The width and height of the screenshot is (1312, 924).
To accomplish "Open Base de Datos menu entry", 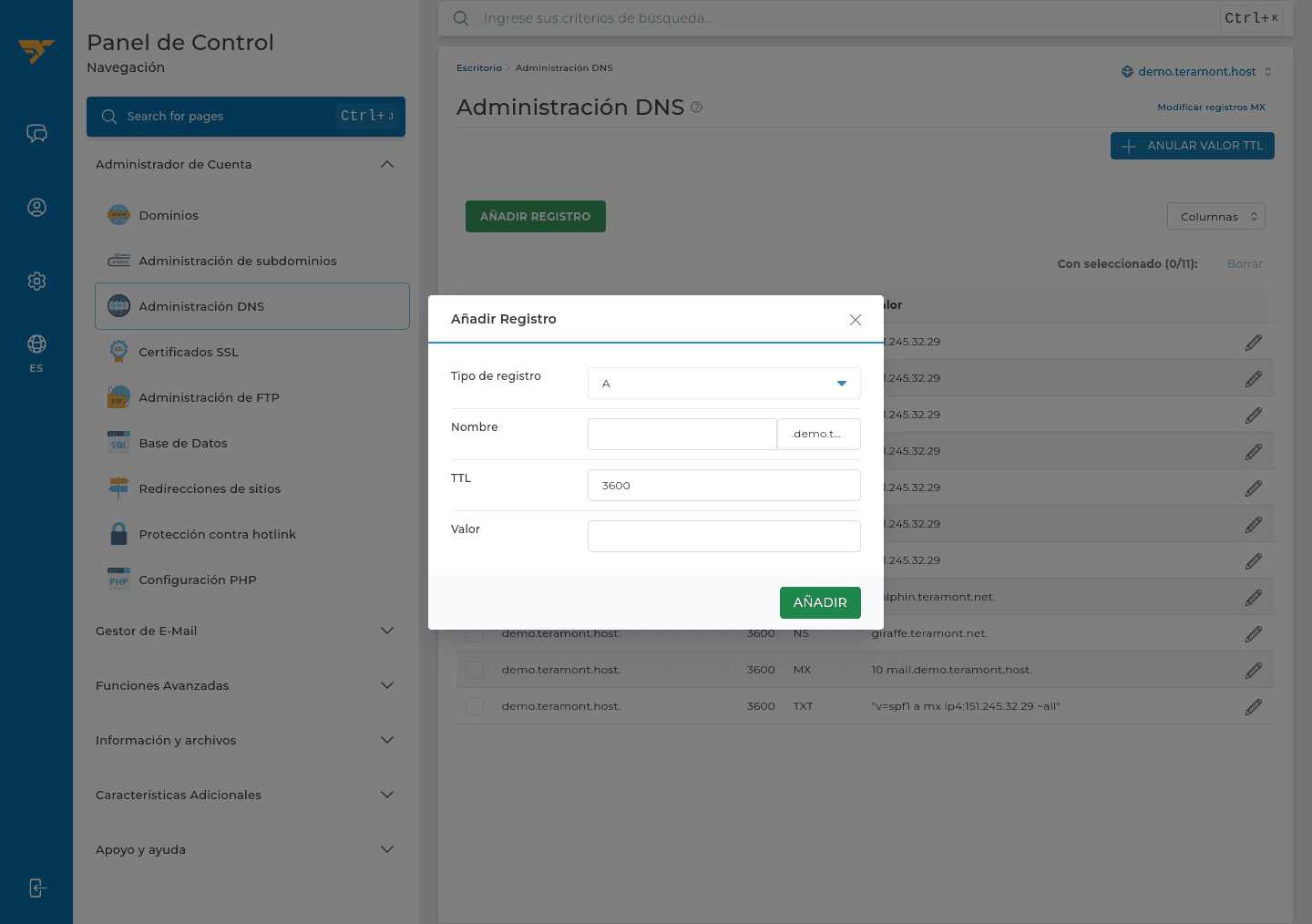I will [x=252, y=443].
